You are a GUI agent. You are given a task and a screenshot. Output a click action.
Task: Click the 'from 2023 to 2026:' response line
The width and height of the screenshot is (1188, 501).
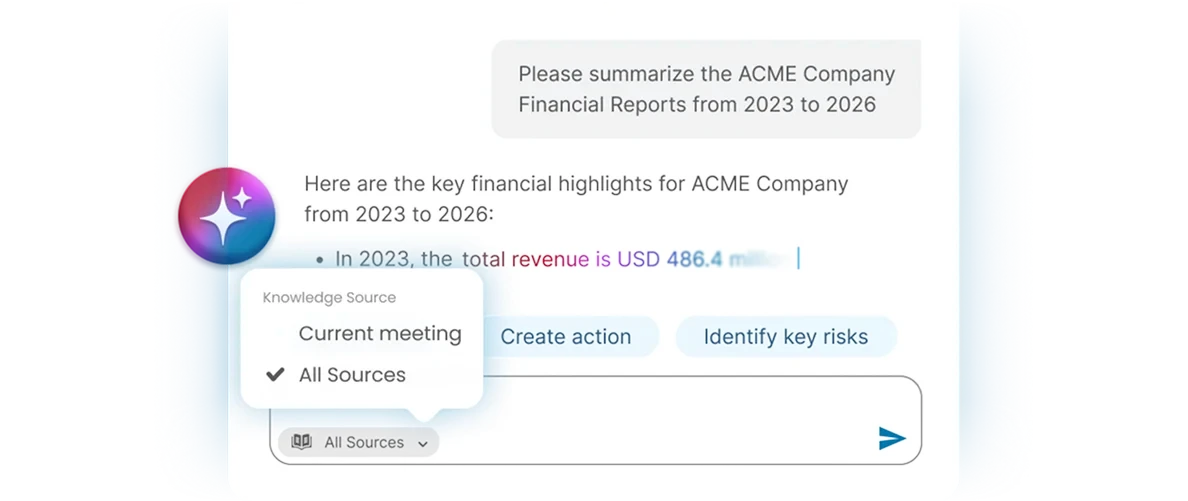399,213
